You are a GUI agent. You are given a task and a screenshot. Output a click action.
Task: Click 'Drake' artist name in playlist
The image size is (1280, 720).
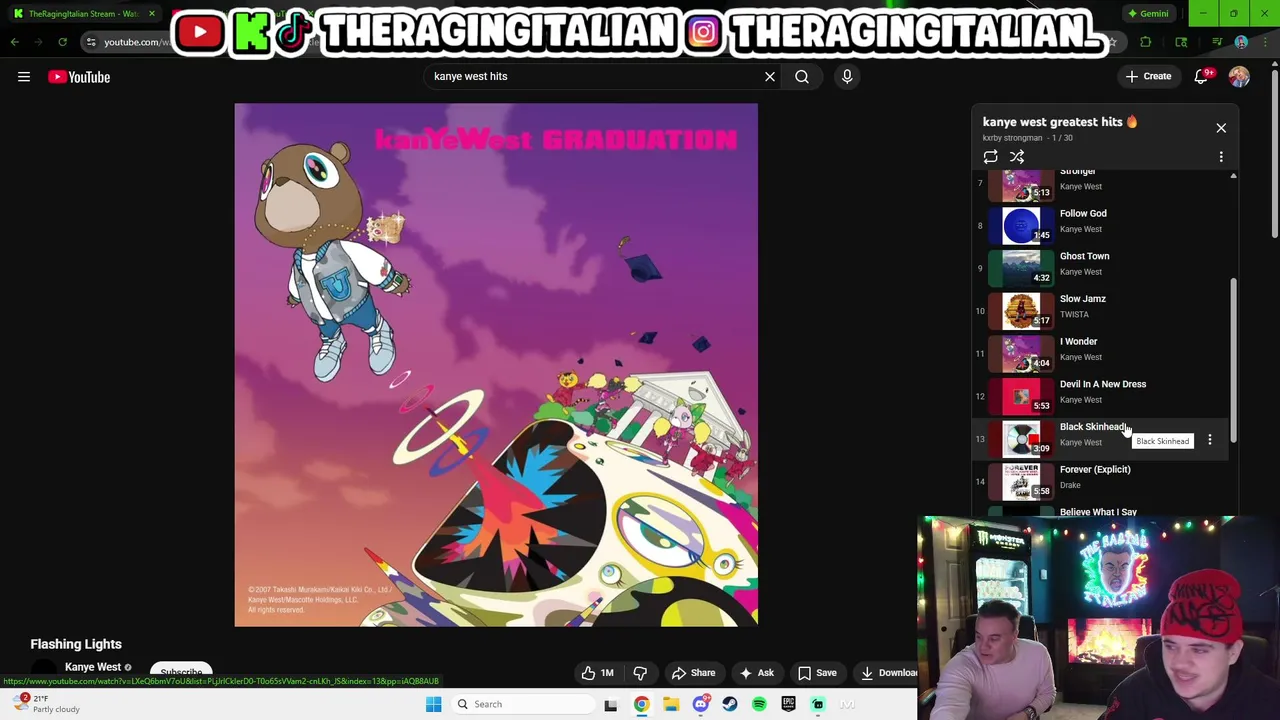pos(1070,485)
